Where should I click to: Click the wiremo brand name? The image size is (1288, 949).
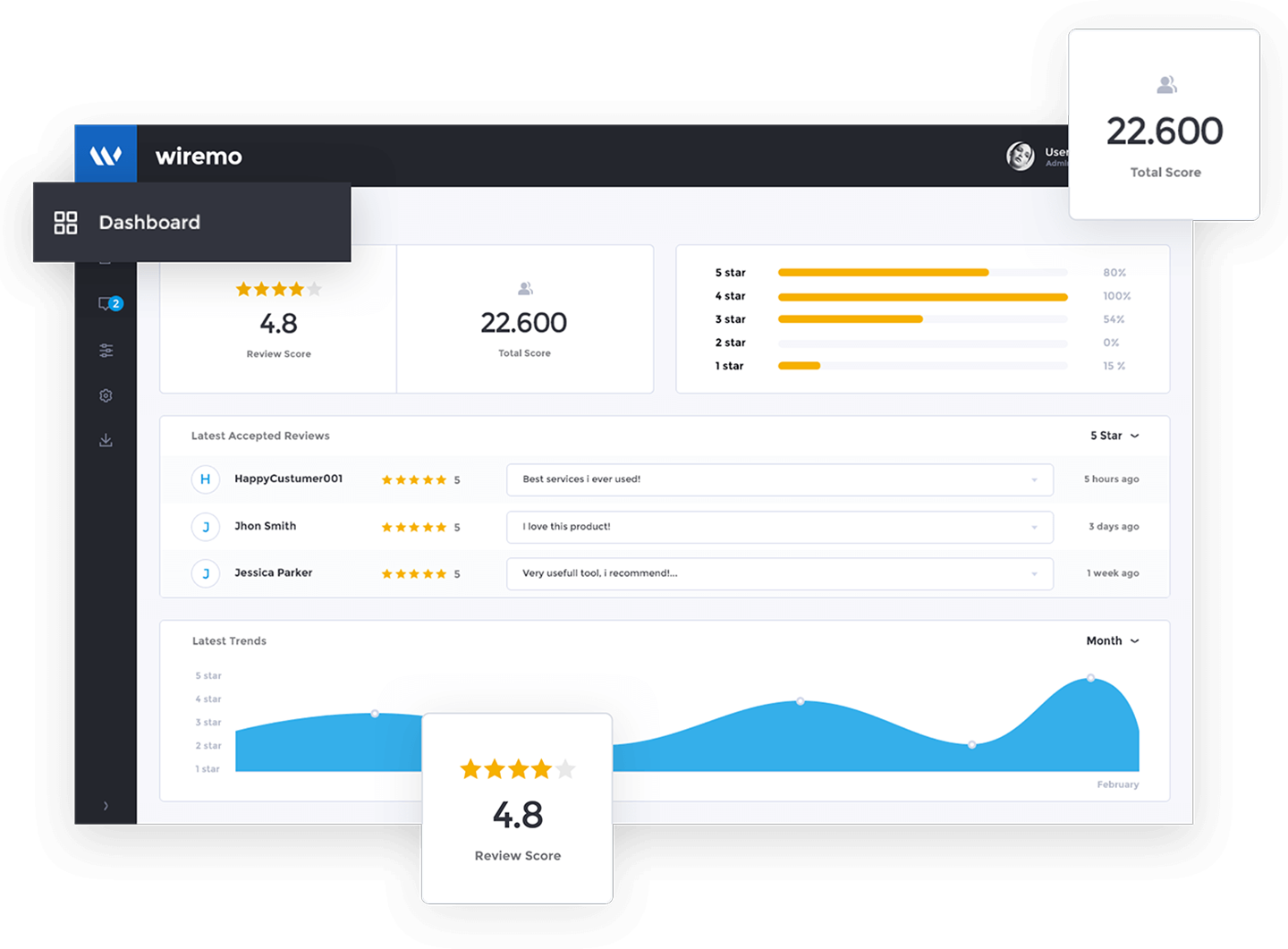[x=199, y=157]
